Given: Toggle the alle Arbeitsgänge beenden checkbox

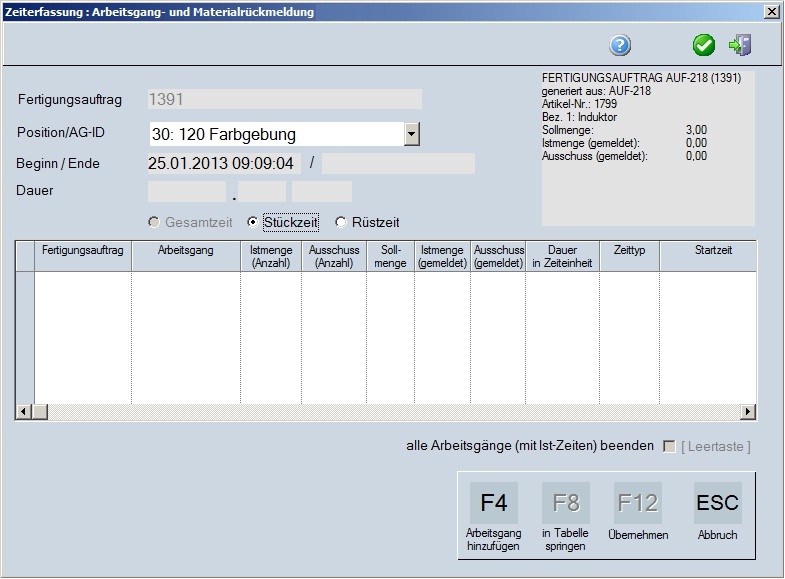Looking at the screenshot, I should (x=669, y=446).
